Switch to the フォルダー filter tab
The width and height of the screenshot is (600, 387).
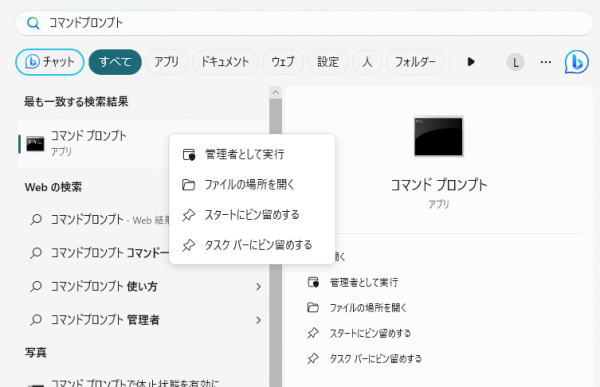[x=415, y=62]
